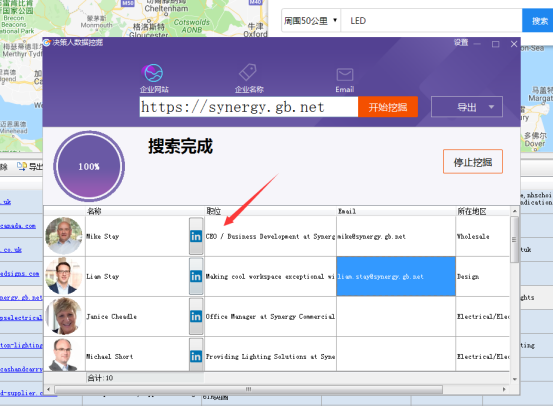Image resolution: width=554 pixels, height=407 pixels.
Task: Click Mike Stay's profile photo
Action: click(64, 236)
